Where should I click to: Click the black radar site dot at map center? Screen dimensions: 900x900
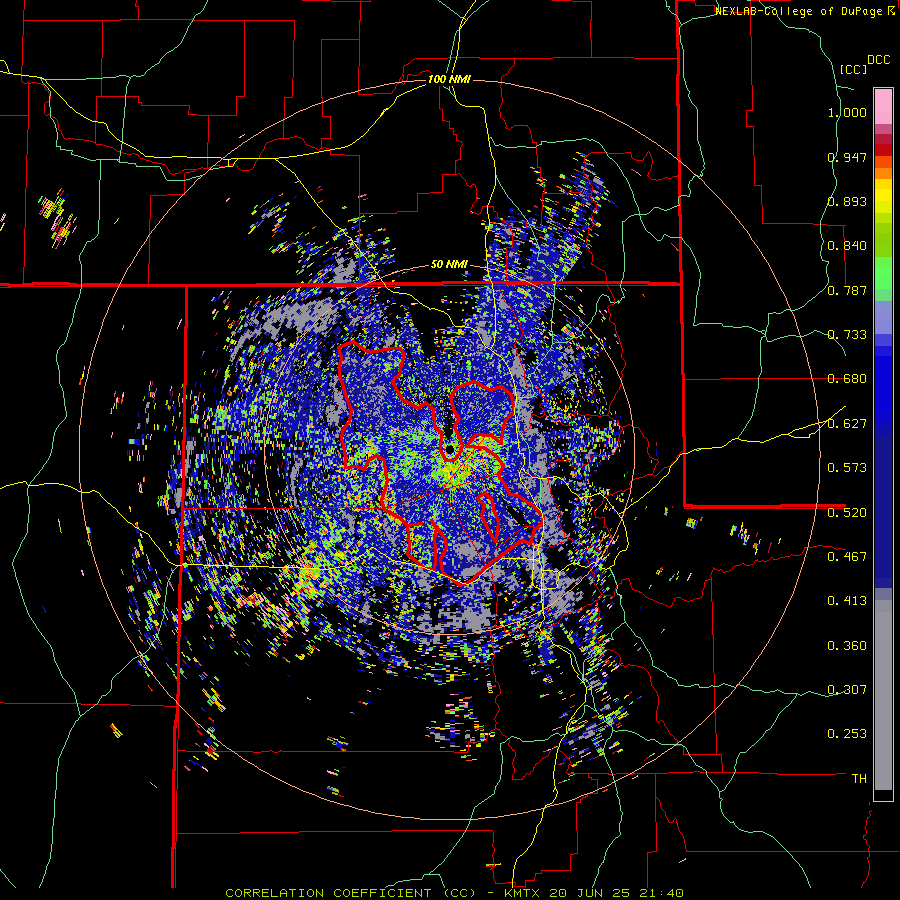449,448
